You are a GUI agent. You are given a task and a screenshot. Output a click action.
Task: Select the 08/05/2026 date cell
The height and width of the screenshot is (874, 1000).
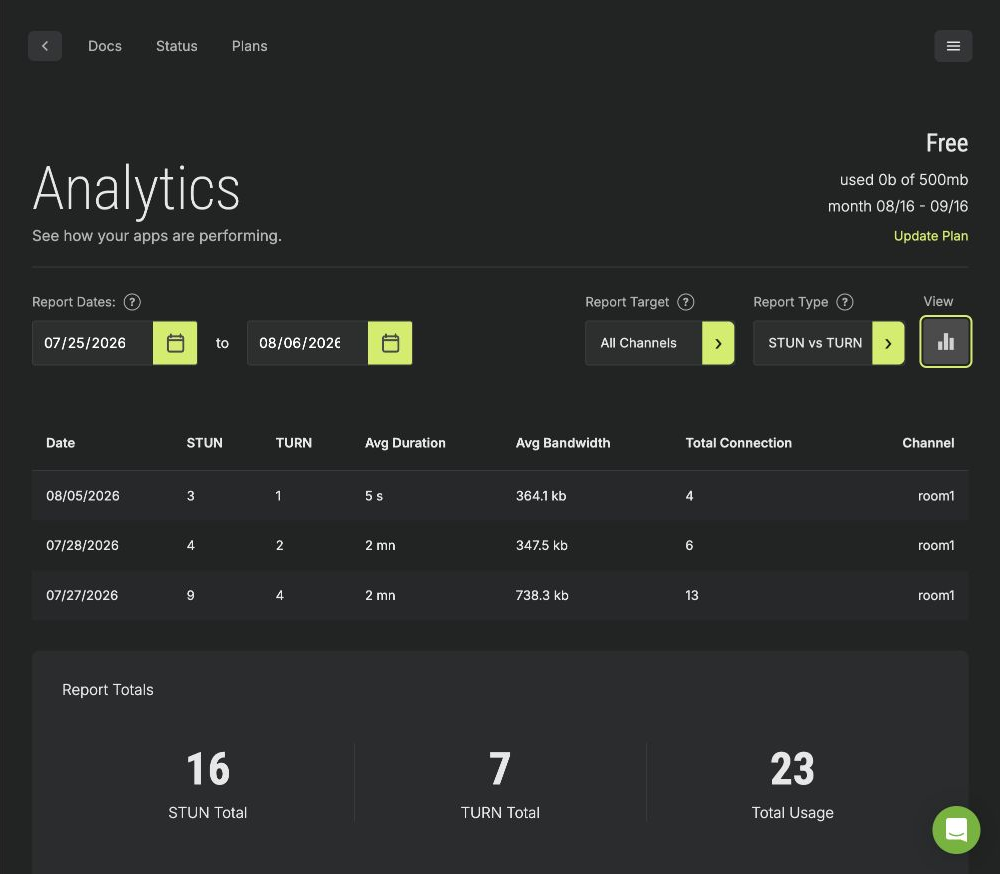(83, 496)
